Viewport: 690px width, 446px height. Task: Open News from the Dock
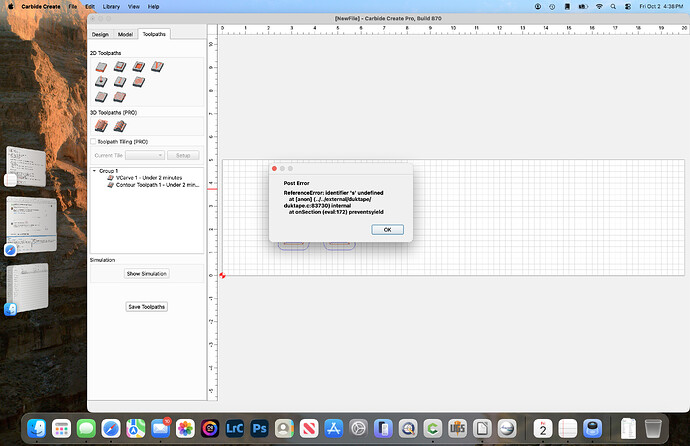point(309,428)
